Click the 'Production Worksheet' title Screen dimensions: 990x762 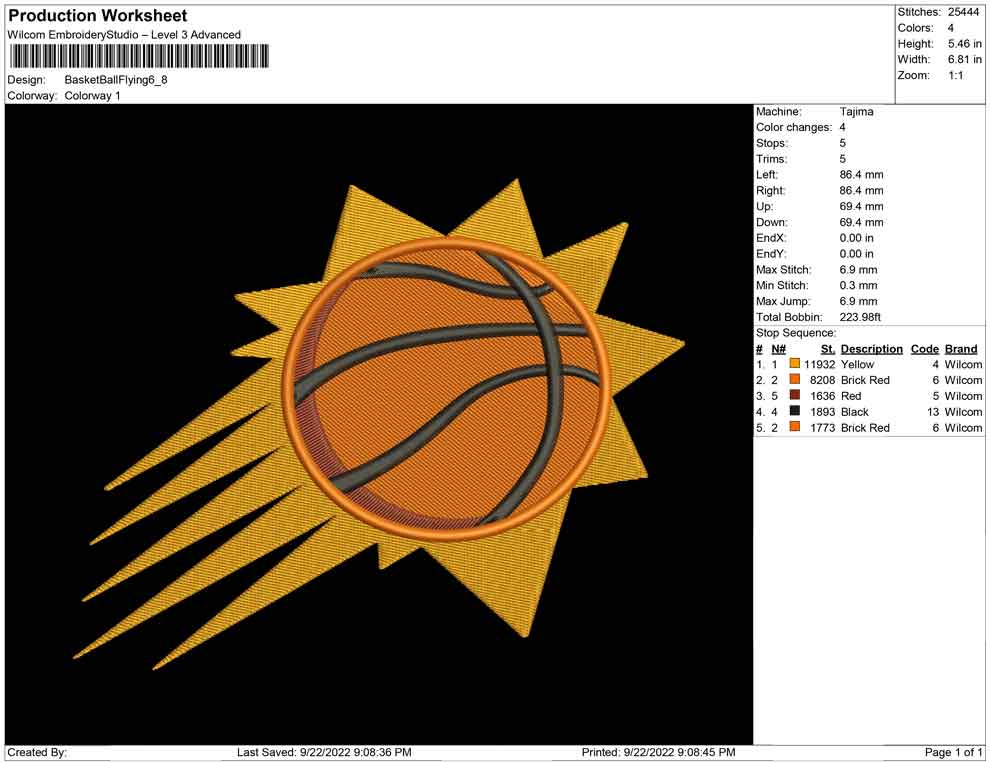(x=98, y=16)
